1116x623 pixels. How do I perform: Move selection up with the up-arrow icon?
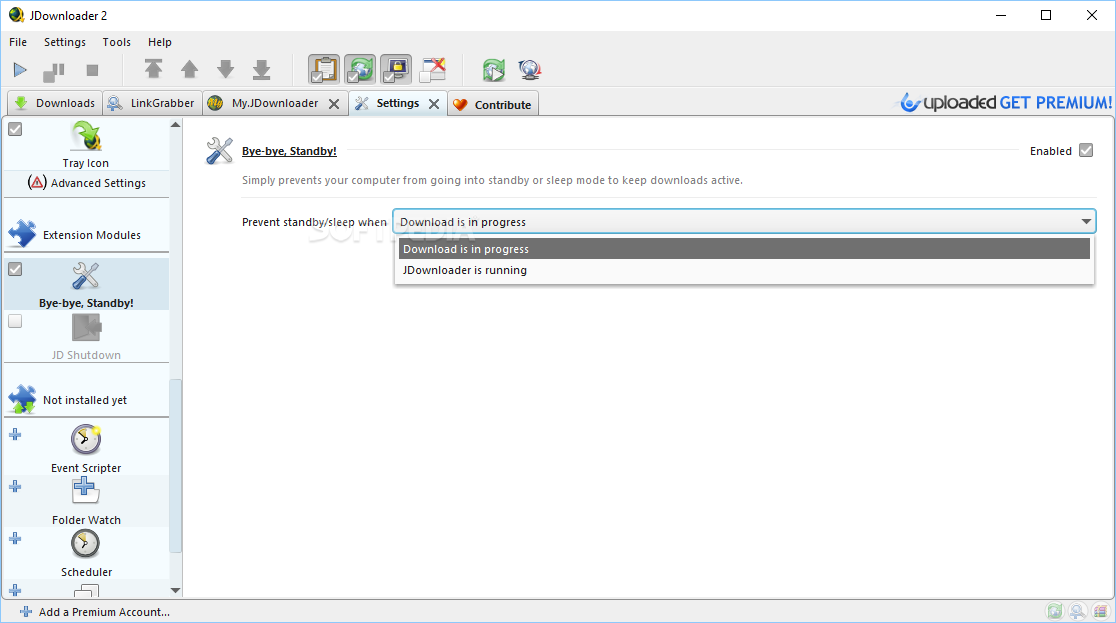pyautogui.click(x=189, y=69)
